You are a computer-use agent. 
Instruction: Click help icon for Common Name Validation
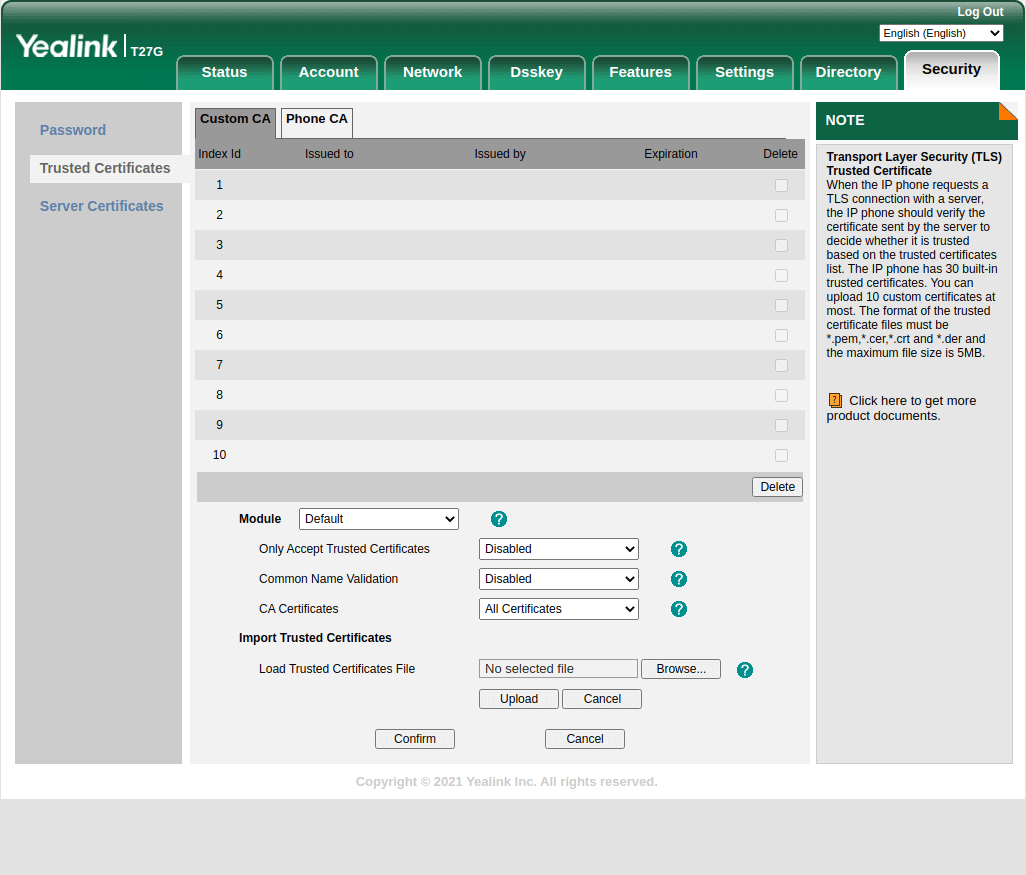tap(679, 579)
